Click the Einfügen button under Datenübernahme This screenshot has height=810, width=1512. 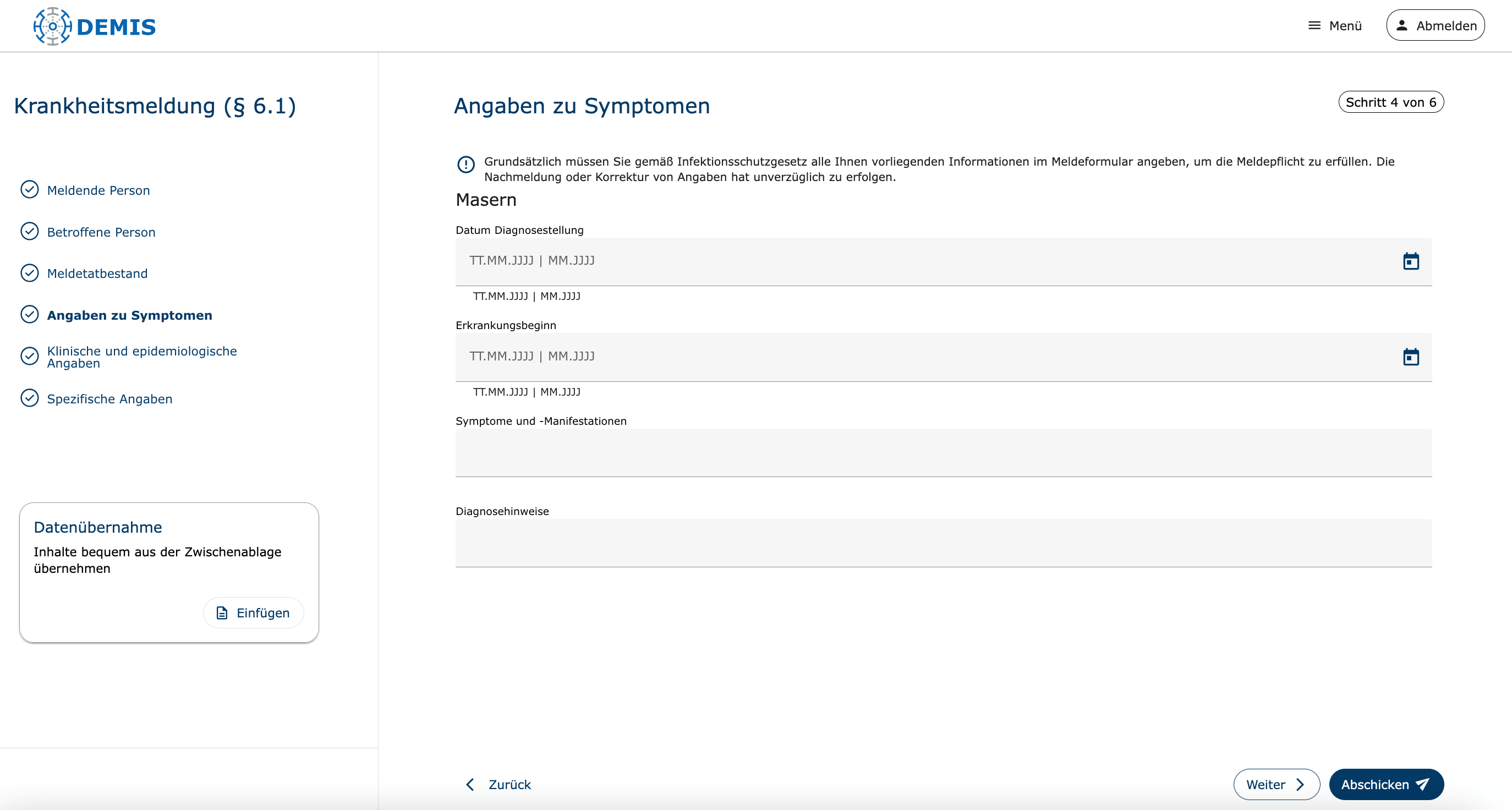[x=254, y=613]
